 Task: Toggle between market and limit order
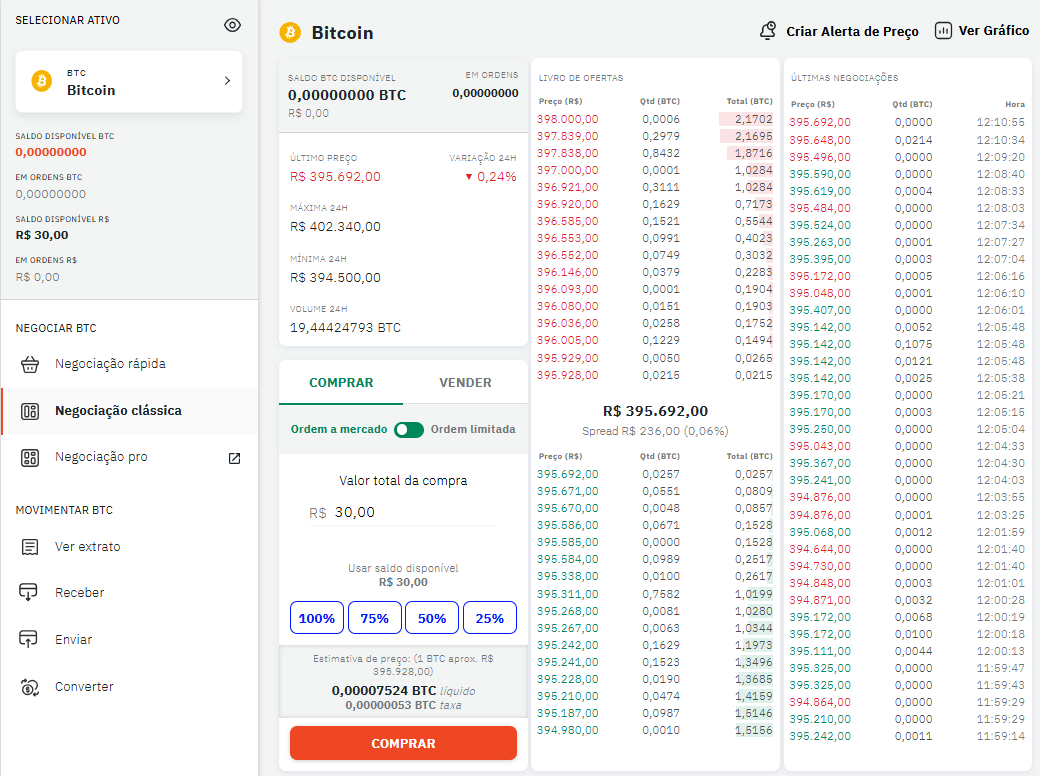(x=409, y=430)
